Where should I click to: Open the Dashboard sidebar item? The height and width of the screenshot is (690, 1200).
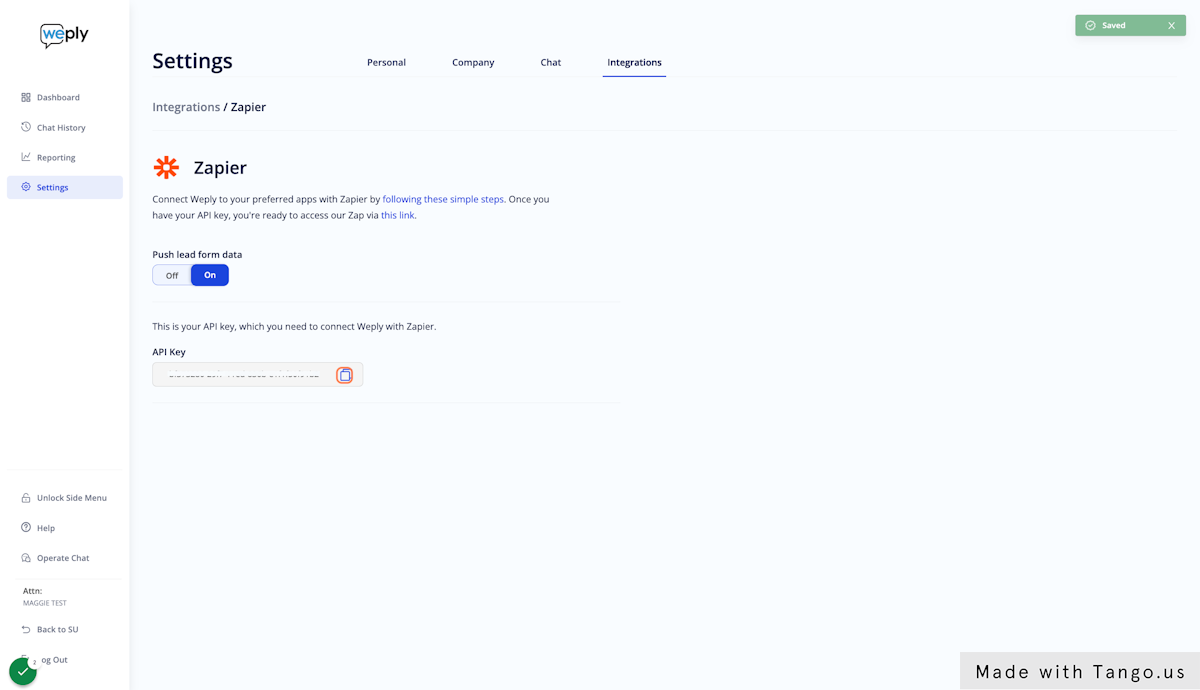[x=65, y=97]
